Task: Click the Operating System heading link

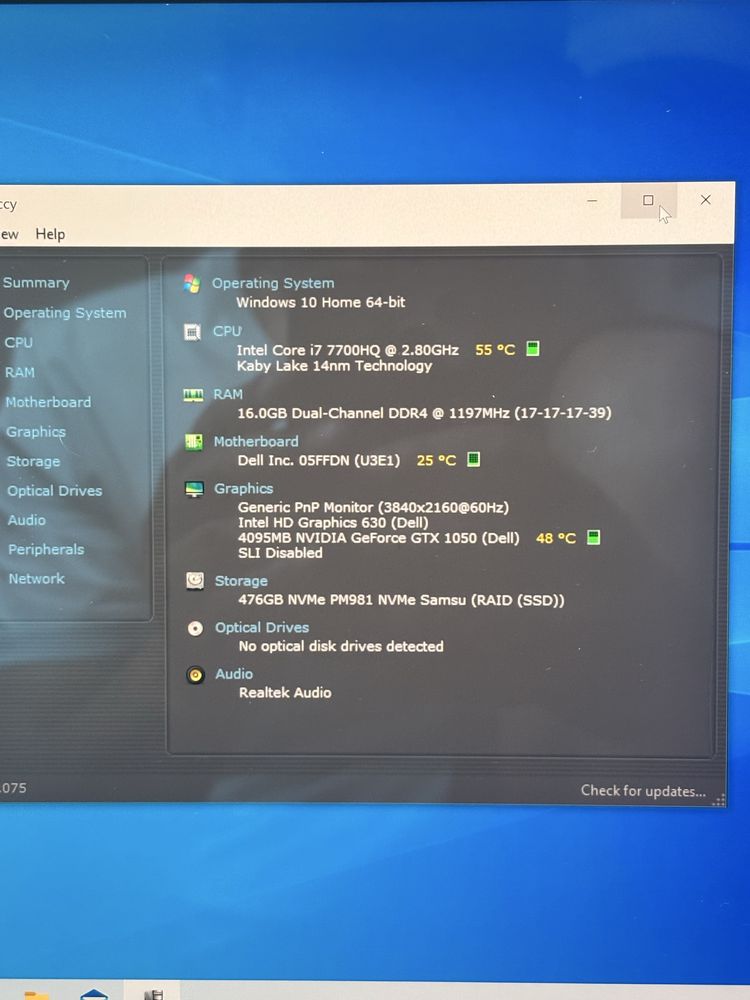Action: coord(273,283)
